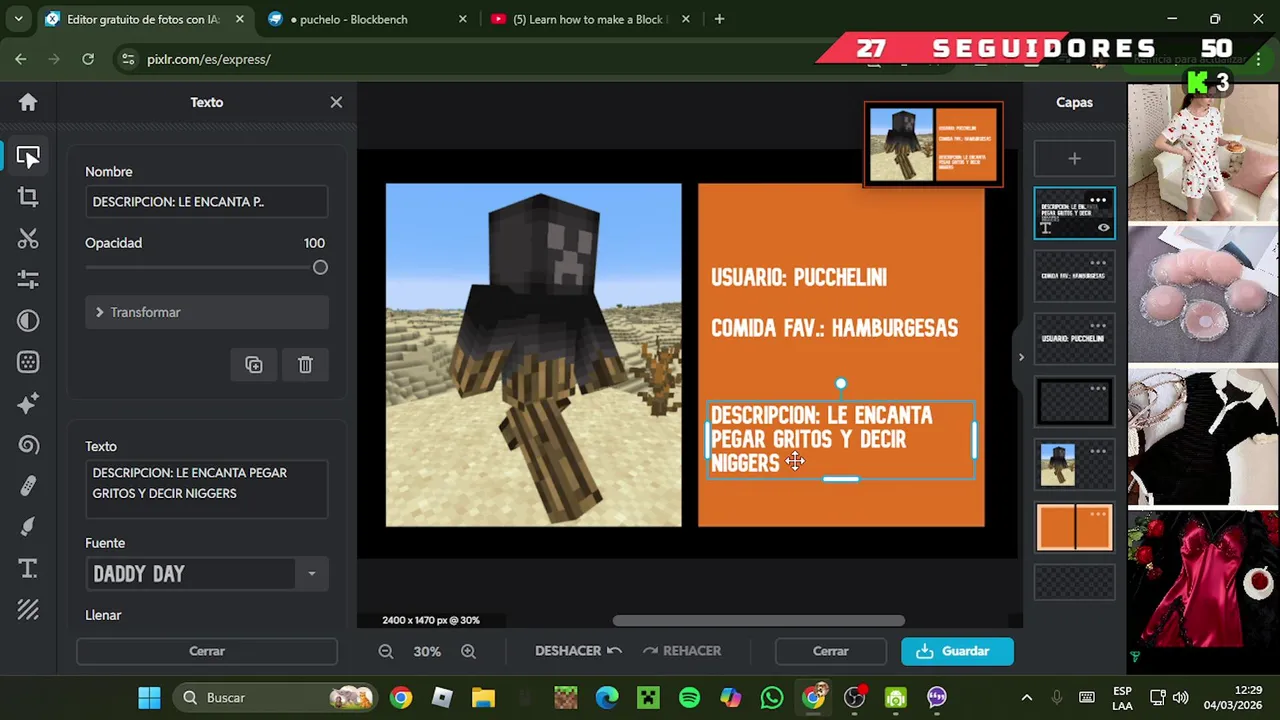Screen dimensions: 1280x720
Task: Select the USUARIO: PUCCHELINI layer thumbnail
Action: pos(1074,339)
